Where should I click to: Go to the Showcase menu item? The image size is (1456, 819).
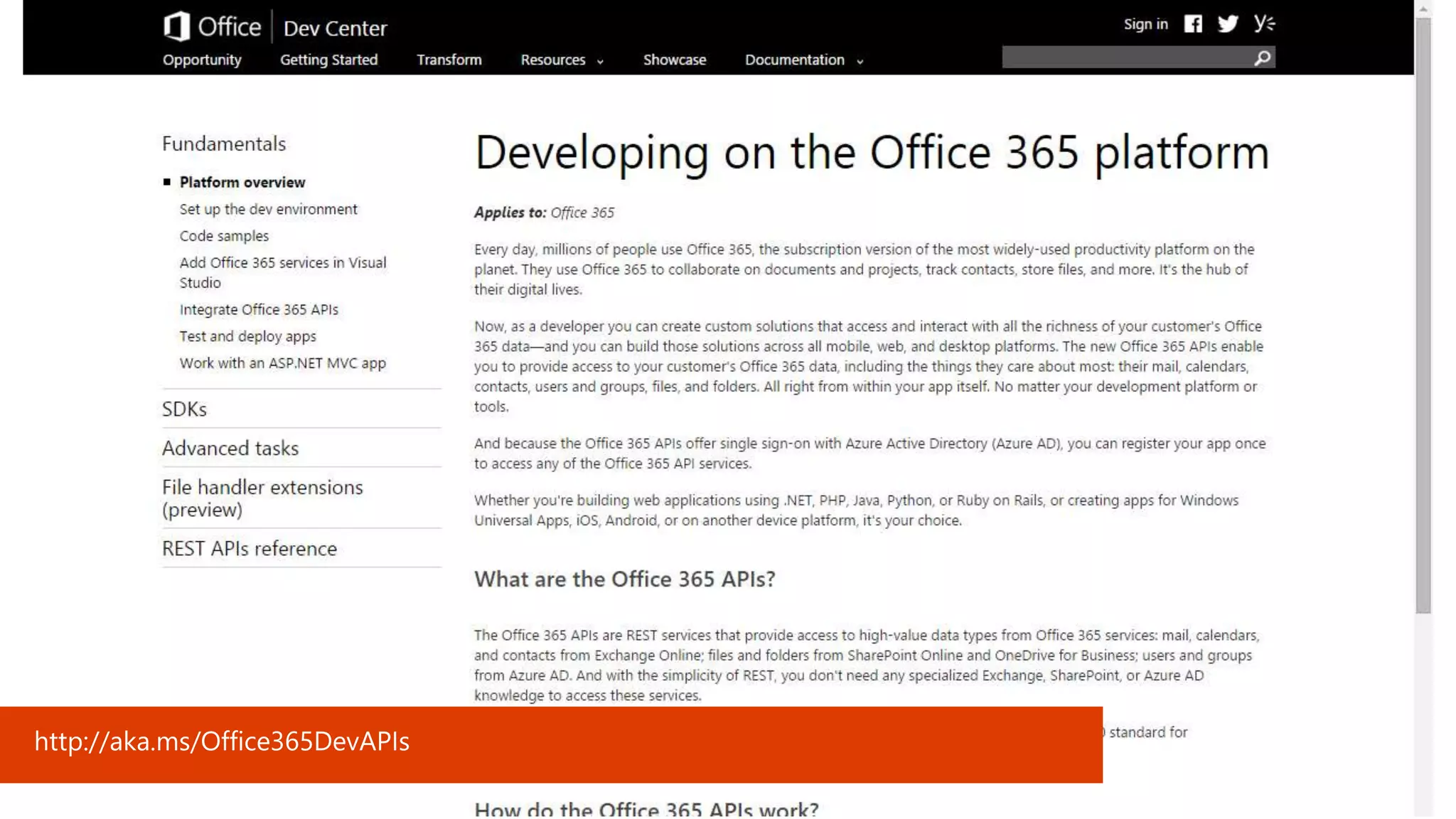[x=674, y=60]
